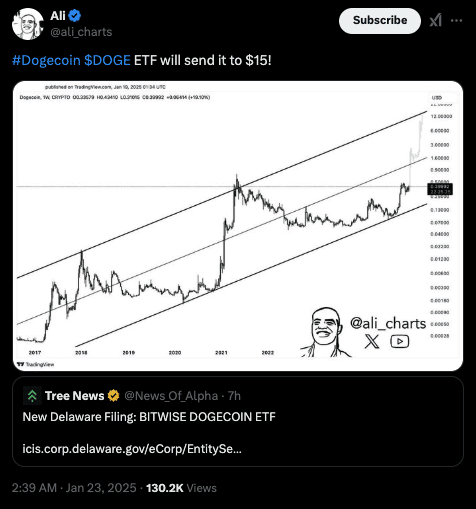The width and height of the screenshot is (476, 509).
Task: Click the TradingView logo on chart
Action: tap(35, 364)
